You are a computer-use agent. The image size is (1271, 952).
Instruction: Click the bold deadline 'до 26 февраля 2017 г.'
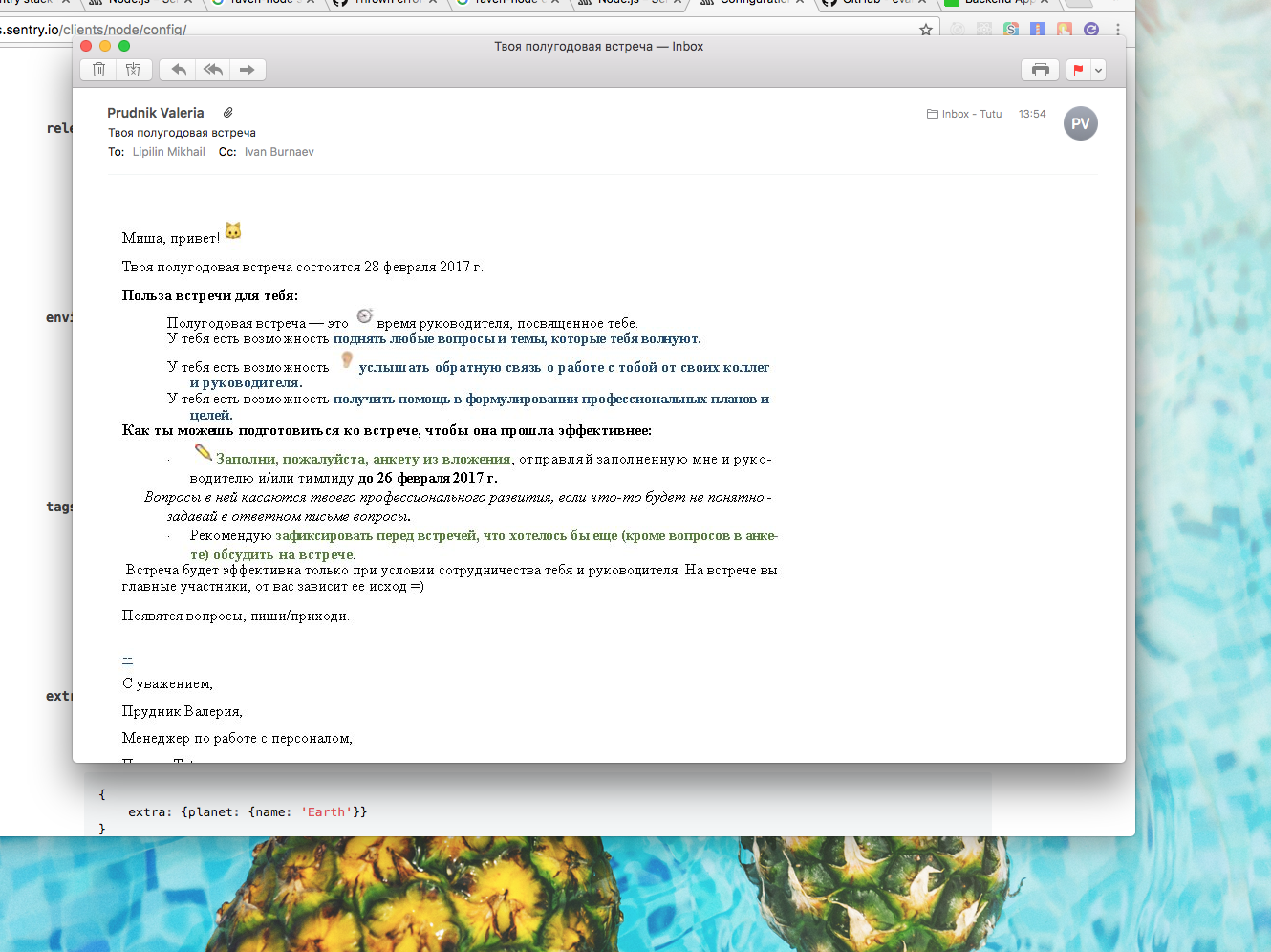click(427, 478)
